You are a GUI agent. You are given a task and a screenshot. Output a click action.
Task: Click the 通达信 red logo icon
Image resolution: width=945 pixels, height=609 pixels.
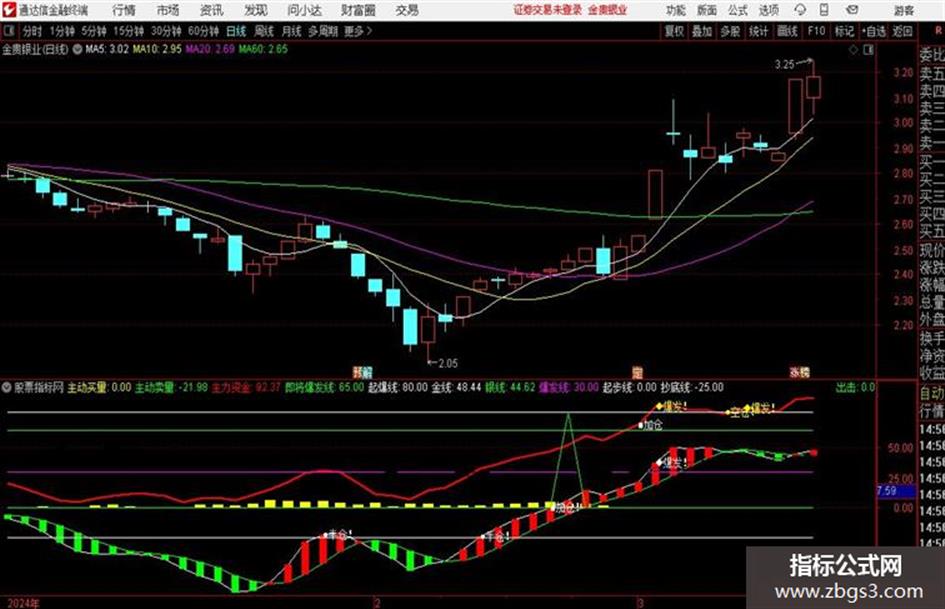(x=9, y=10)
